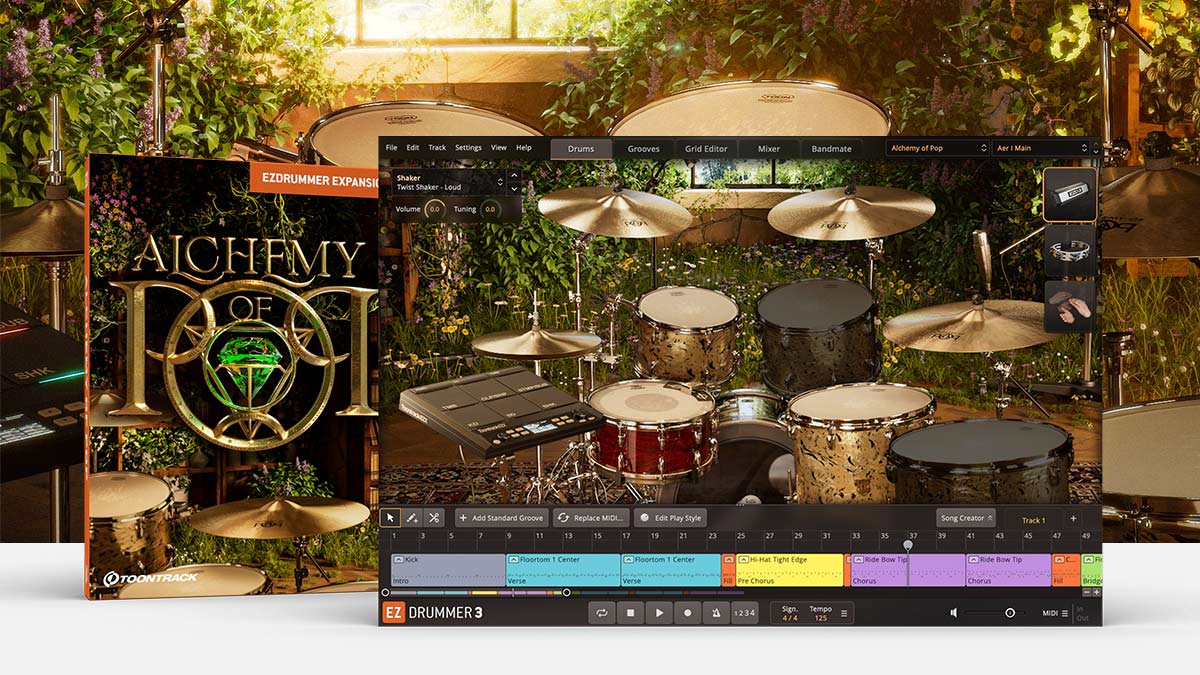The image size is (1200, 675).
Task: Step to next shaker instrument with down arrow
Action: [515, 188]
